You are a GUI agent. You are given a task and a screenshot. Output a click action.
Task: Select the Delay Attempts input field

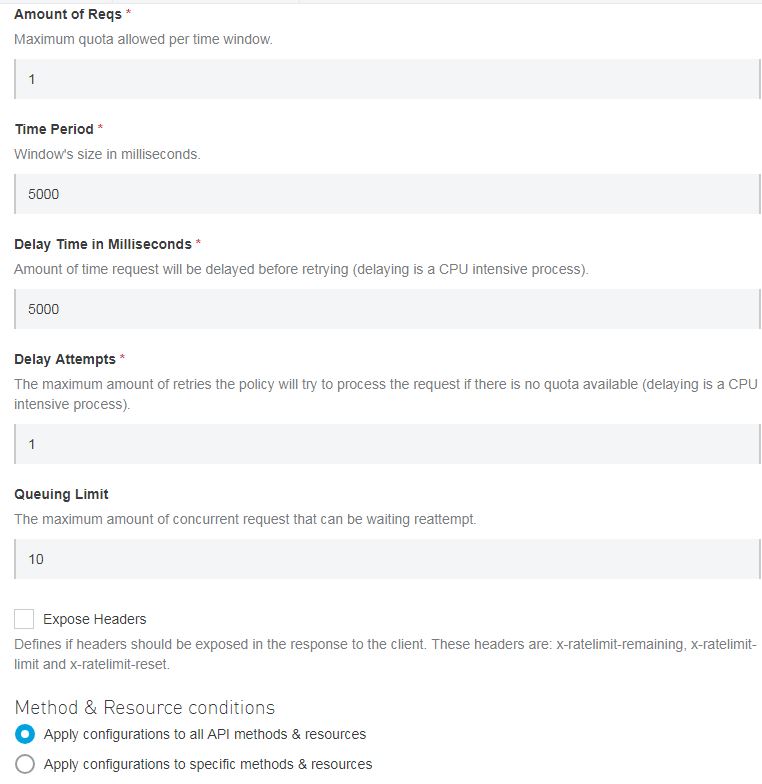(x=388, y=444)
